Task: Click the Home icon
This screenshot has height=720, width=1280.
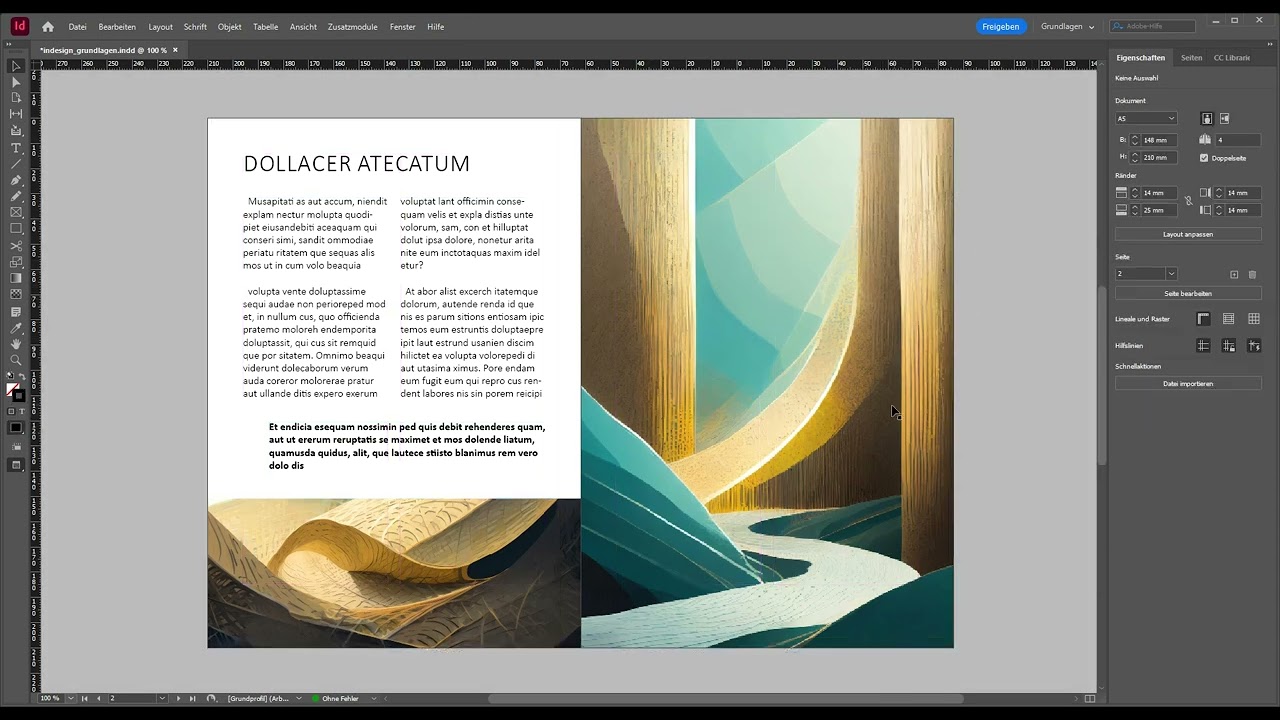Action: pos(47,27)
